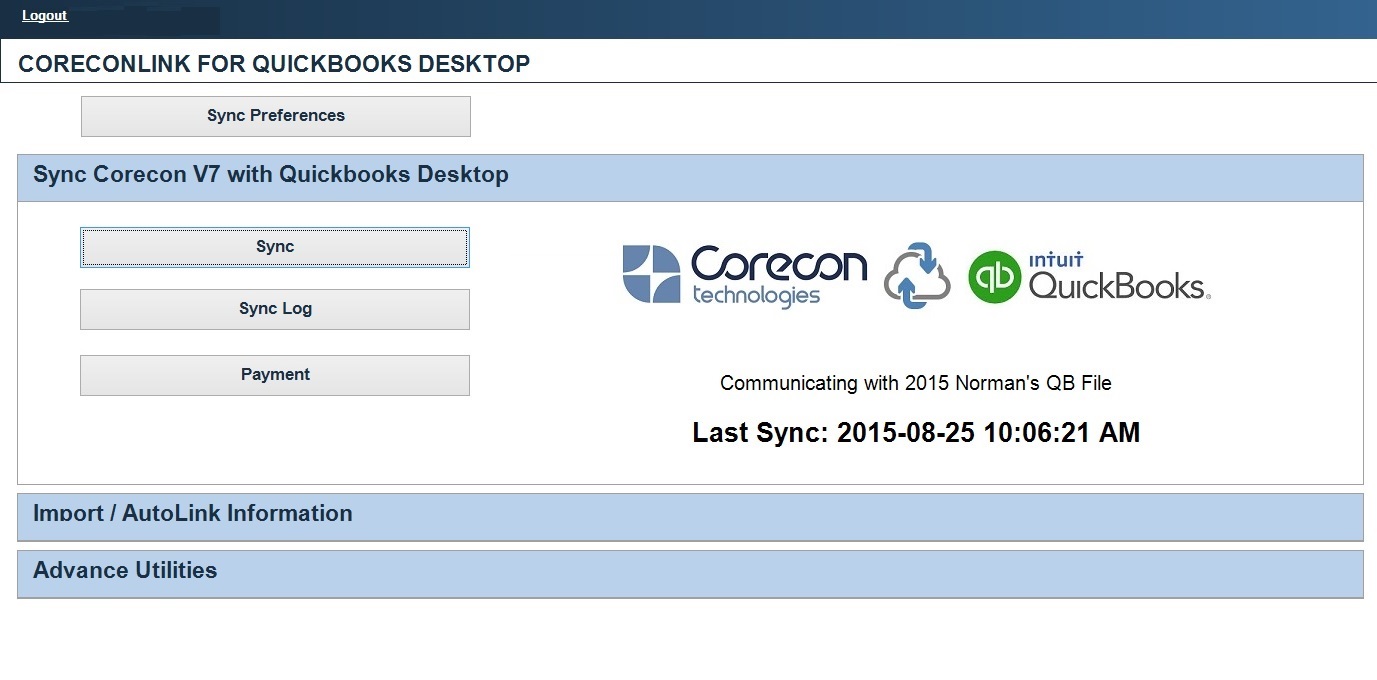Screen dimensions: 1377x680
Task: Select the Last Sync timestamp text
Action: 916,433
